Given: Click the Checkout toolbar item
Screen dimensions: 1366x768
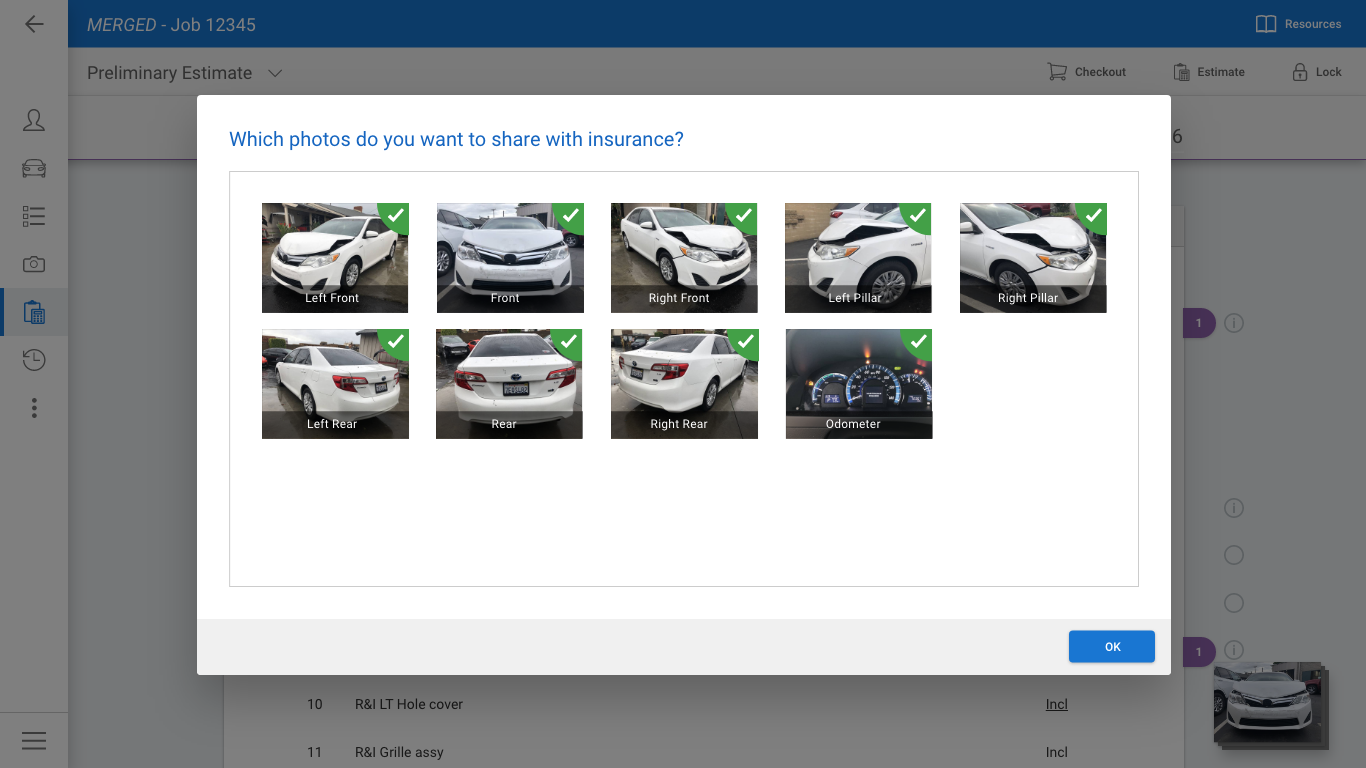Looking at the screenshot, I should pyautogui.click(x=1086, y=72).
